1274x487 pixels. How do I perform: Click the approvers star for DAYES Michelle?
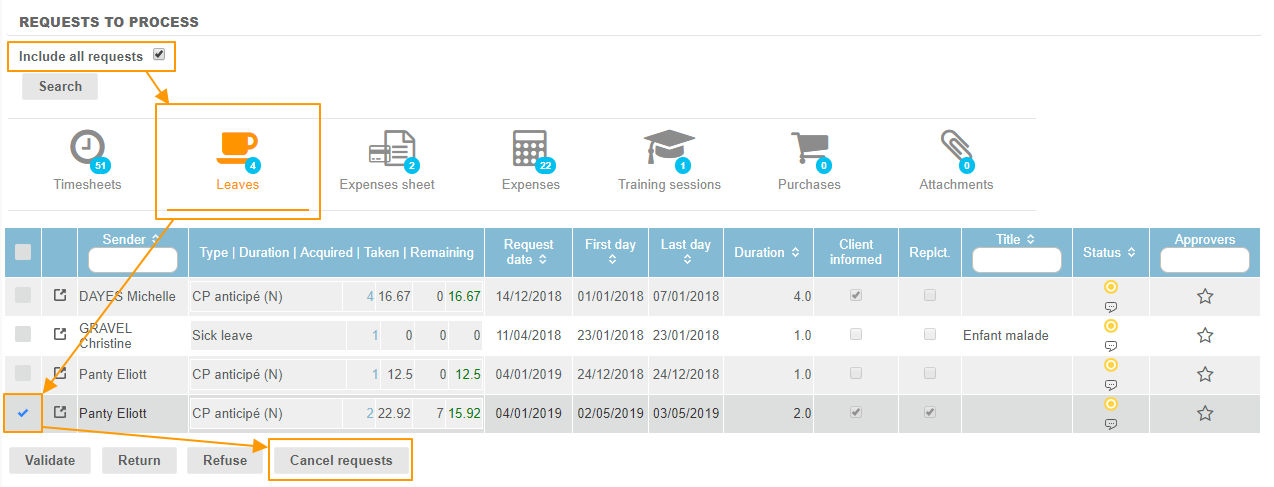[1205, 296]
